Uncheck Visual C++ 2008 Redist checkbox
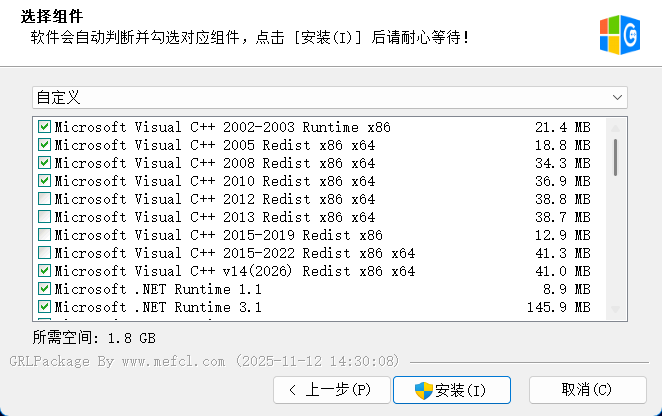This screenshot has width=662, height=416. [x=44, y=163]
